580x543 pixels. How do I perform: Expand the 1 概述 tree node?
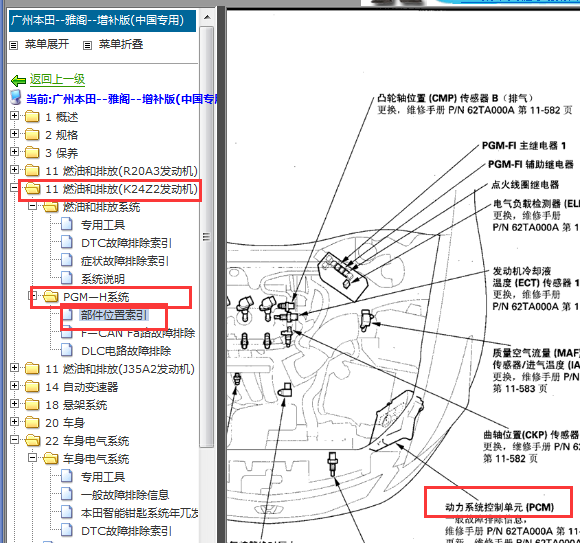point(14,116)
